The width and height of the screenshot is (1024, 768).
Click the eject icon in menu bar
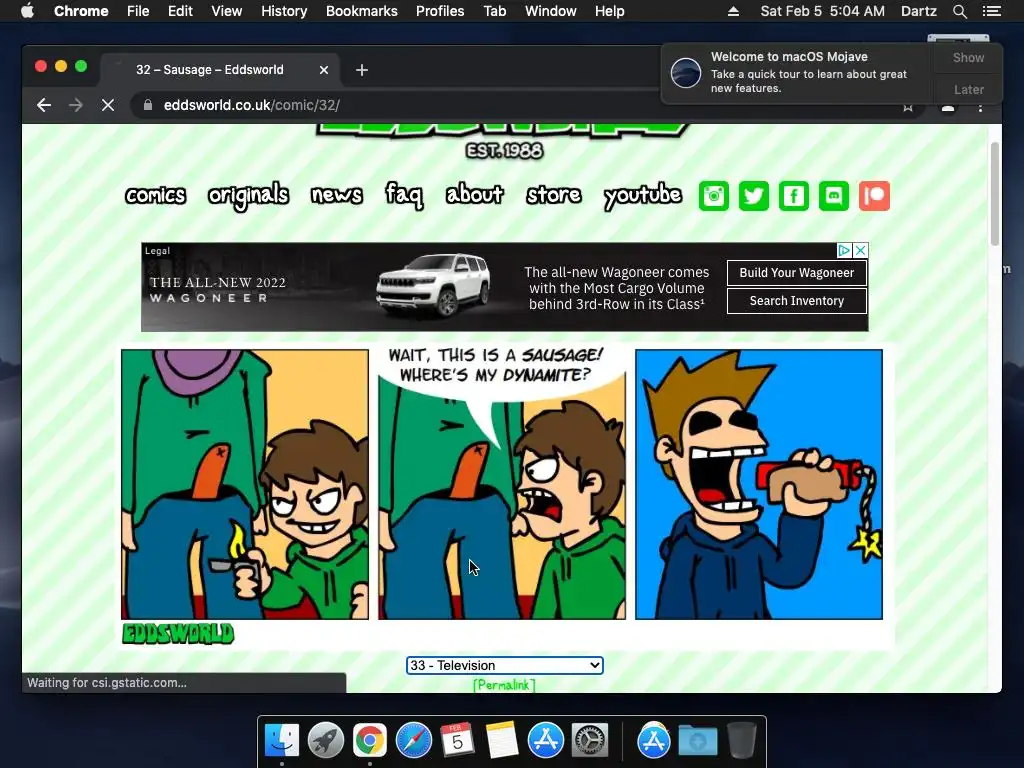click(733, 11)
